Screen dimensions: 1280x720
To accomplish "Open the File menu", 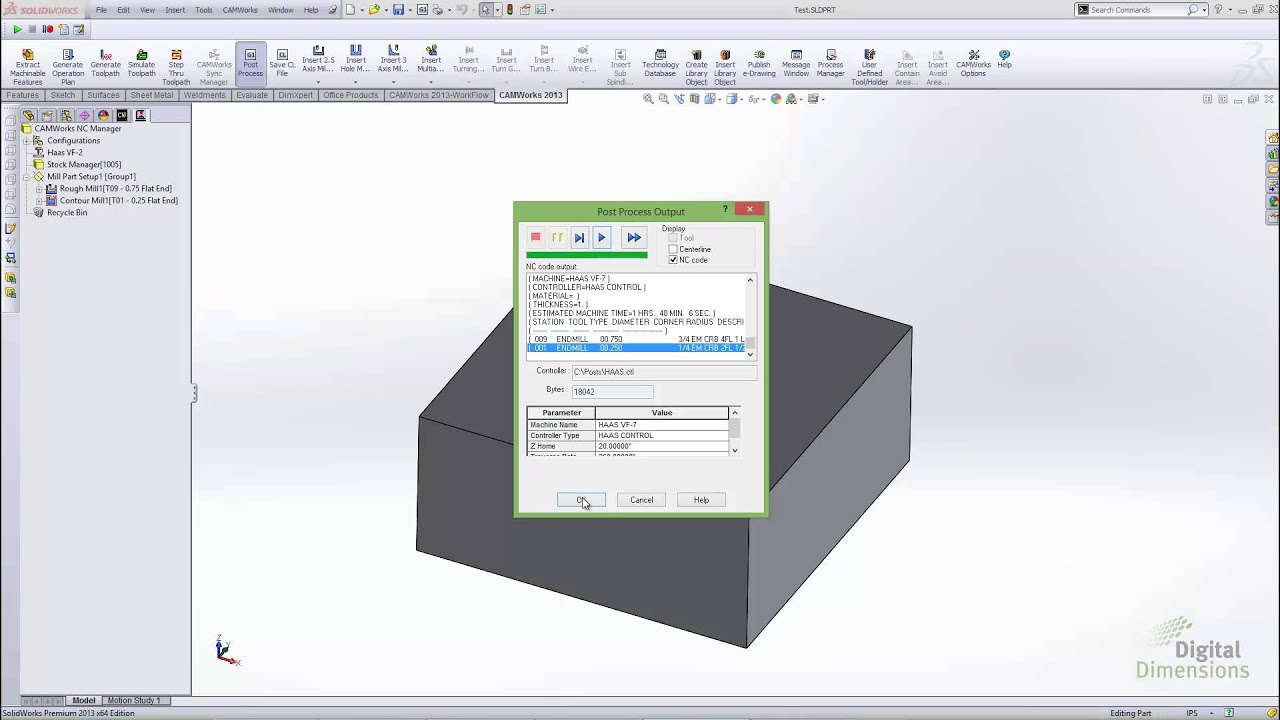I will point(101,10).
